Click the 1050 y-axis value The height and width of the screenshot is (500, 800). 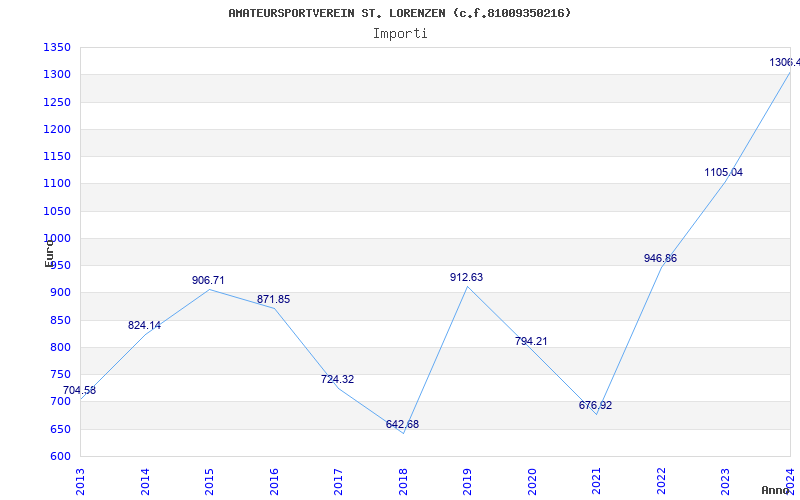[57, 211]
